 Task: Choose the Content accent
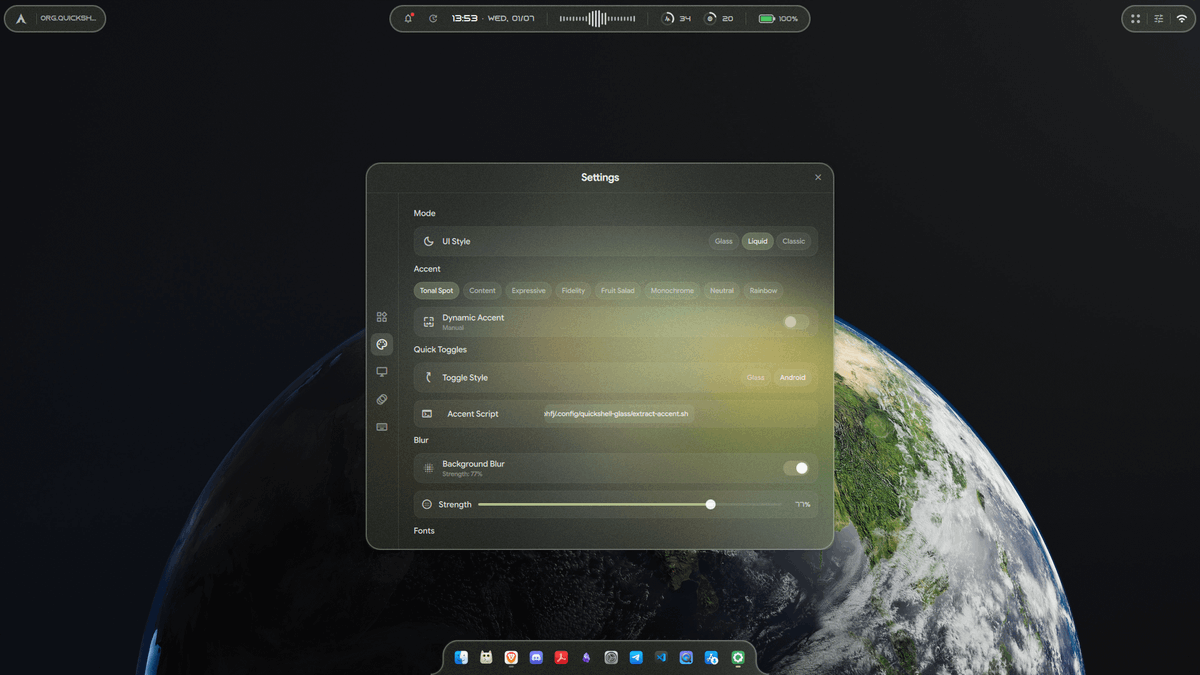click(483, 291)
